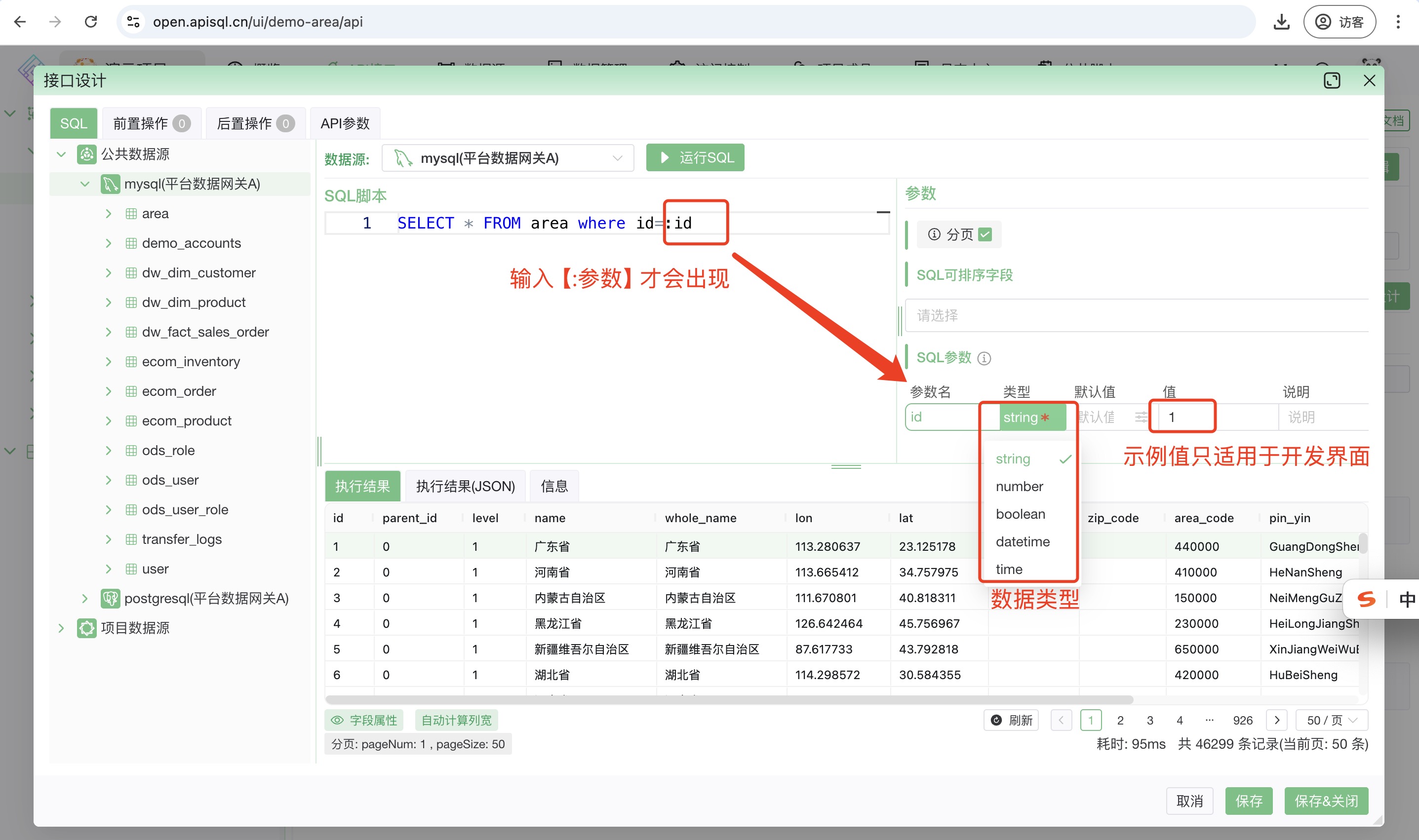The height and width of the screenshot is (840, 1419).
Task: Open the 执行结果(JSON) tab
Action: pos(466,486)
